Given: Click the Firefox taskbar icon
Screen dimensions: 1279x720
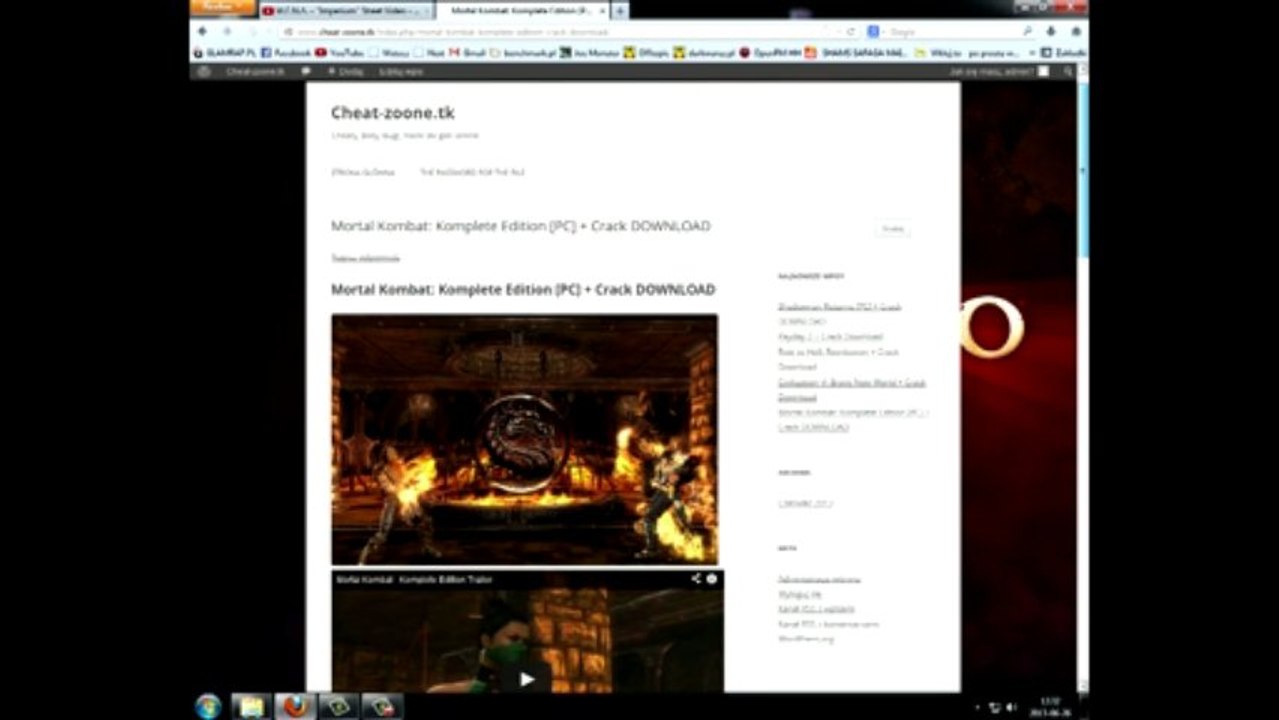Looking at the screenshot, I should [295, 706].
